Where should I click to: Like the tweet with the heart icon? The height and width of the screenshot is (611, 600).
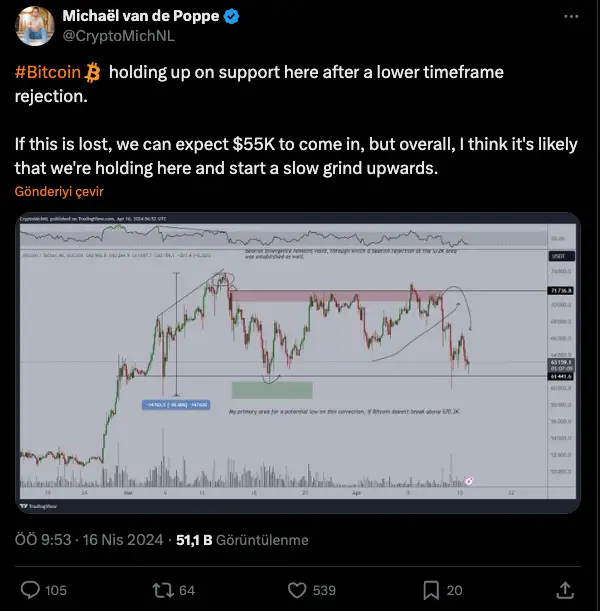point(297,589)
